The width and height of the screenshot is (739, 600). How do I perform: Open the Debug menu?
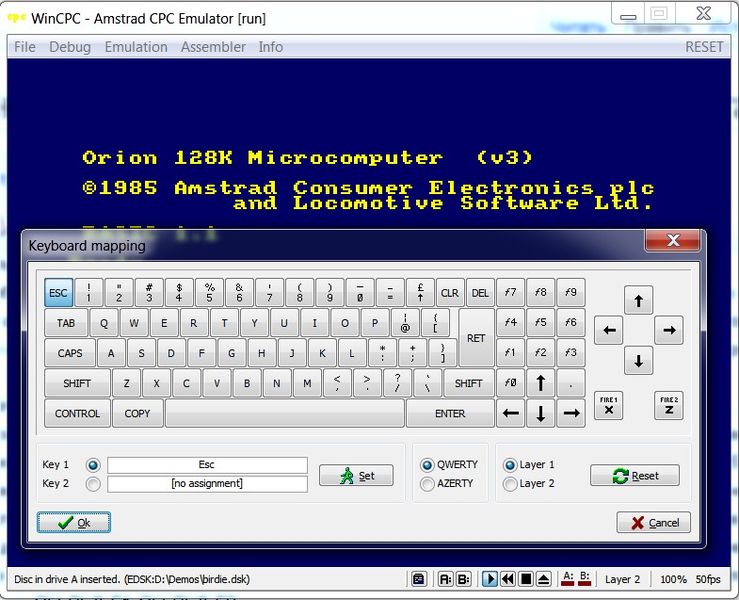coord(70,47)
